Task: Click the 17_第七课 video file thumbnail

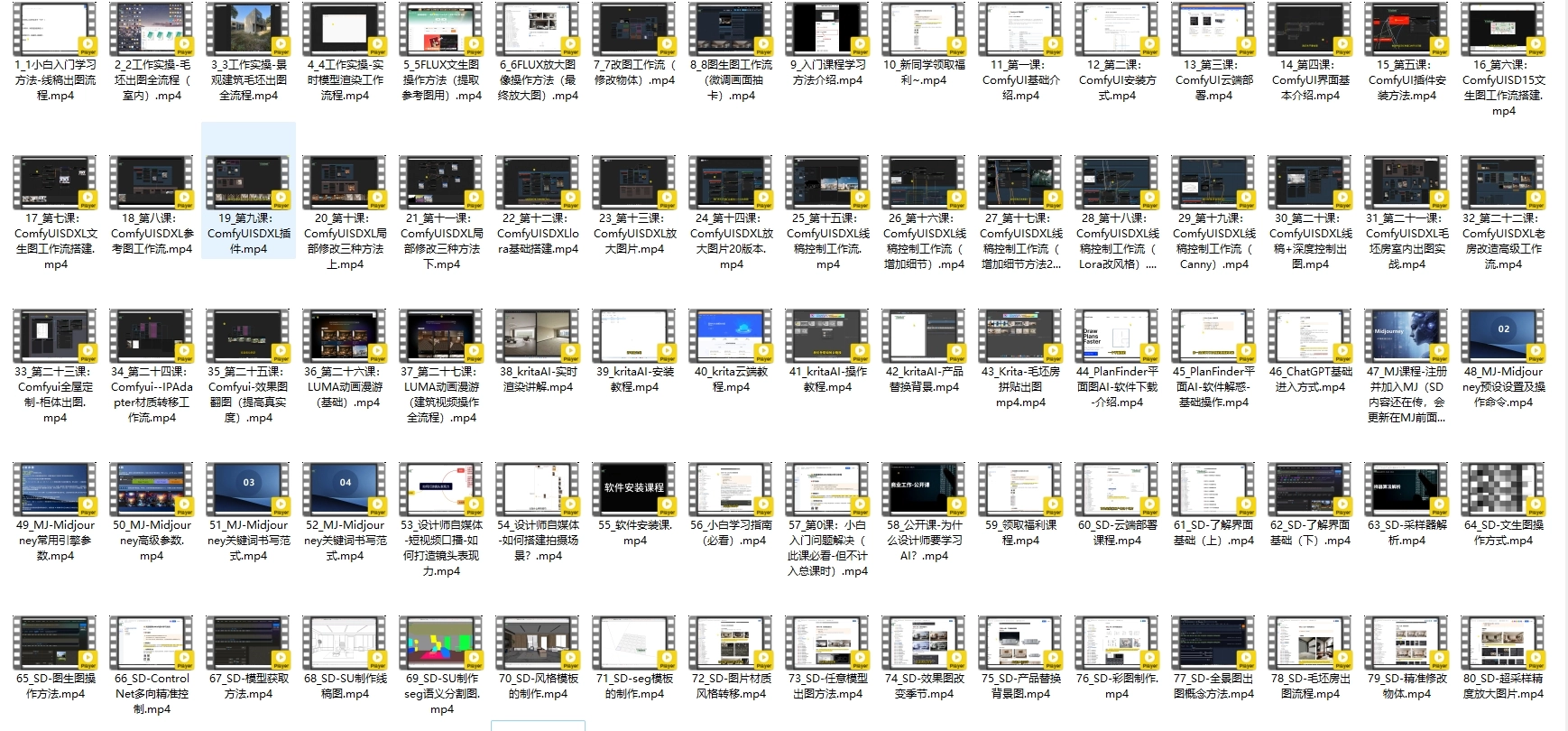Action: coord(55,183)
